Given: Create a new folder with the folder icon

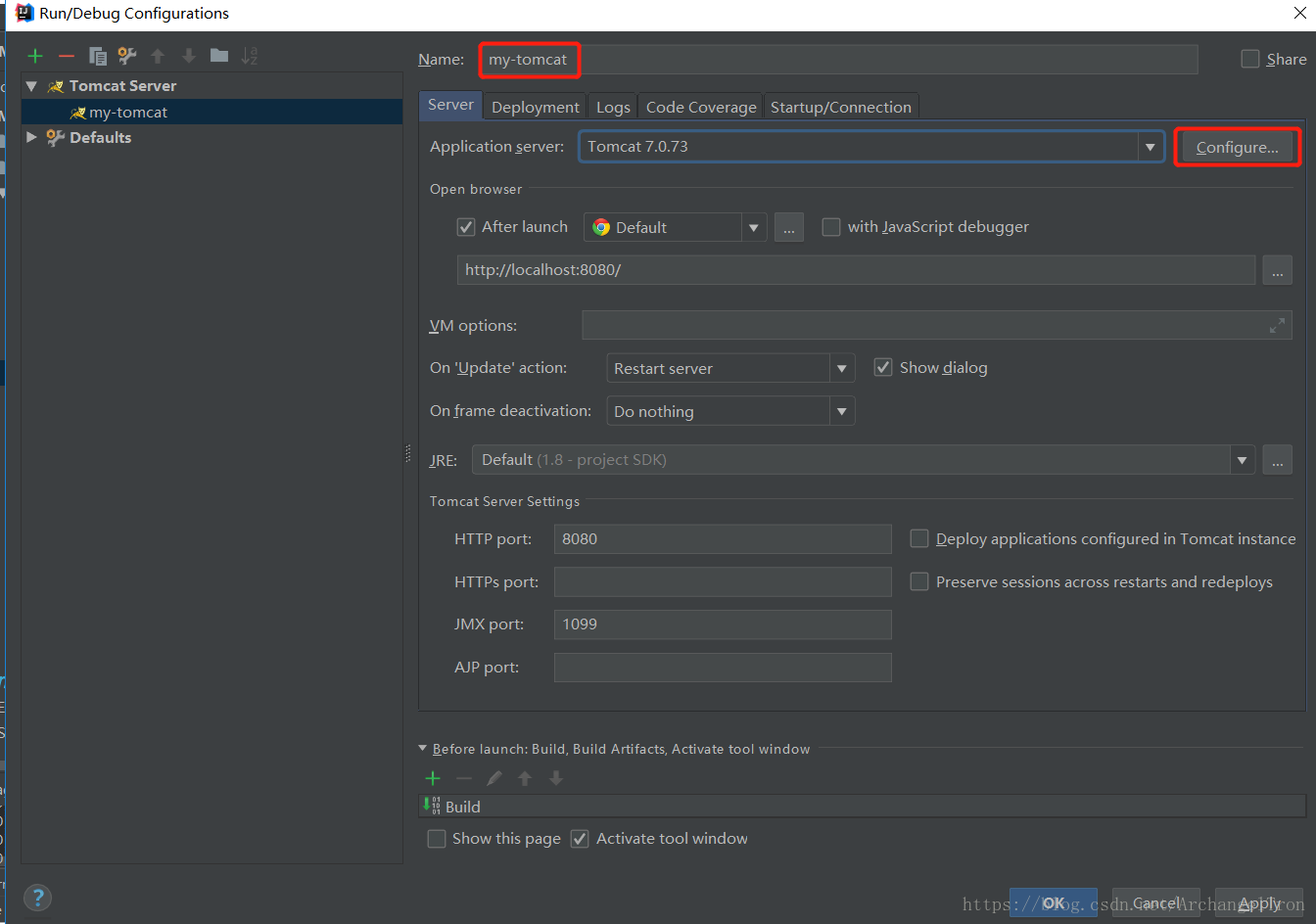Looking at the screenshot, I should [x=219, y=56].
